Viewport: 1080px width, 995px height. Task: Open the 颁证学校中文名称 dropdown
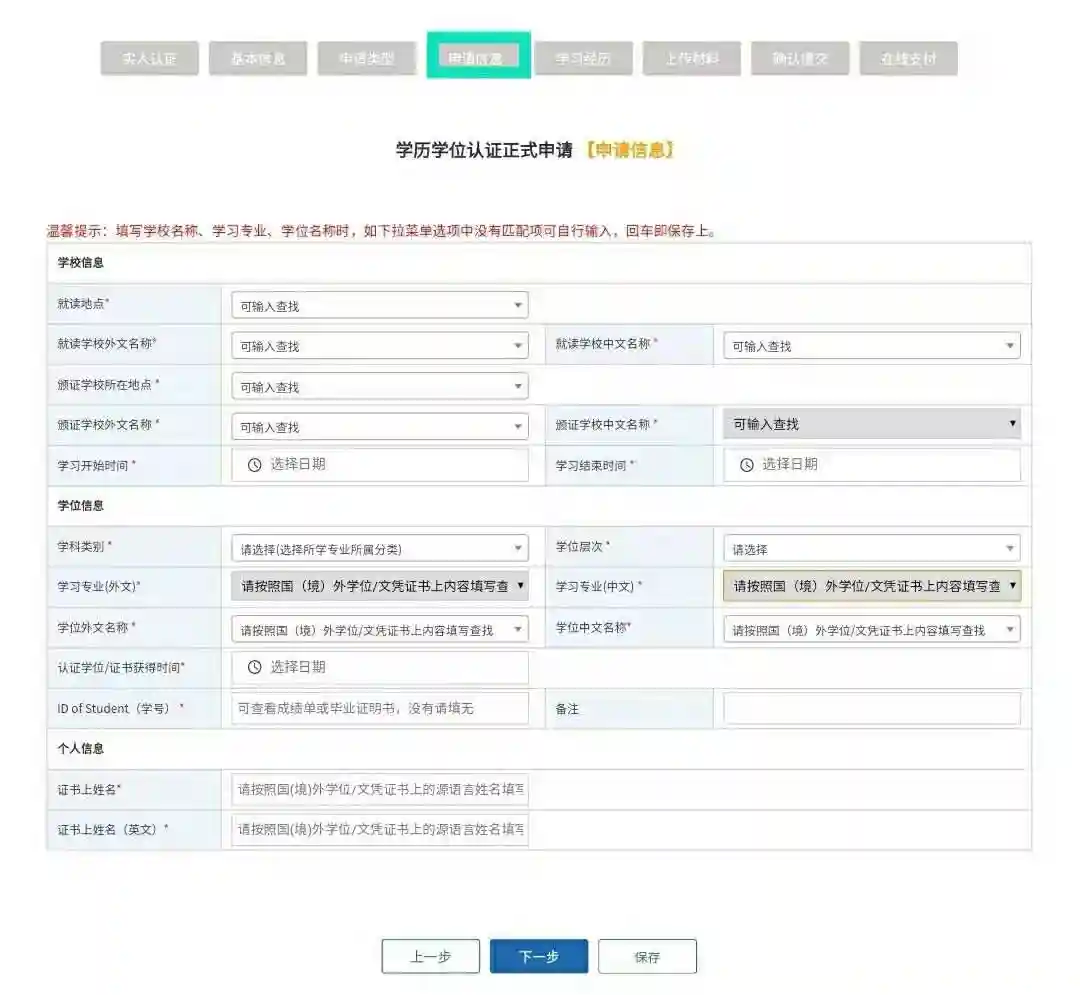click(x=871, y=424)
